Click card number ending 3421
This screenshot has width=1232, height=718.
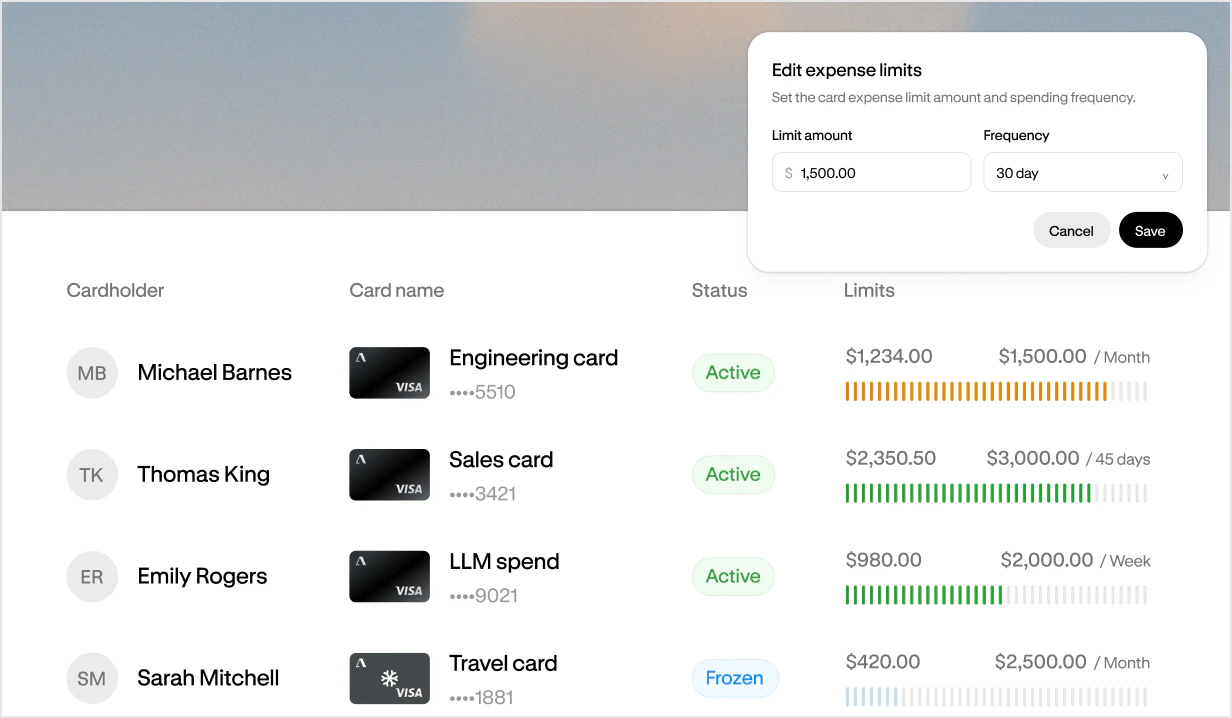tap(483, 494)
